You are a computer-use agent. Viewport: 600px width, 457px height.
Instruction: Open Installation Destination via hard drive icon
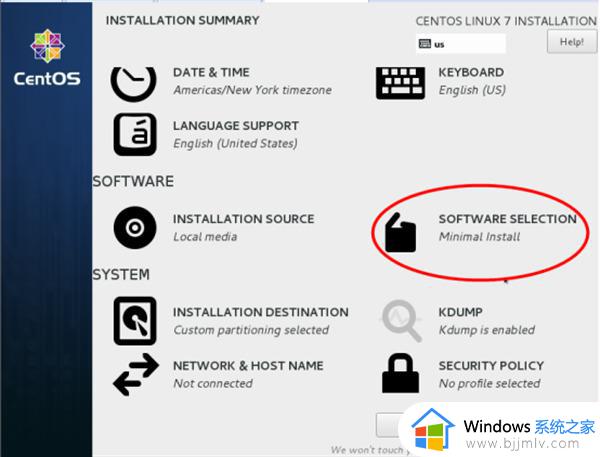coord(134,320)
